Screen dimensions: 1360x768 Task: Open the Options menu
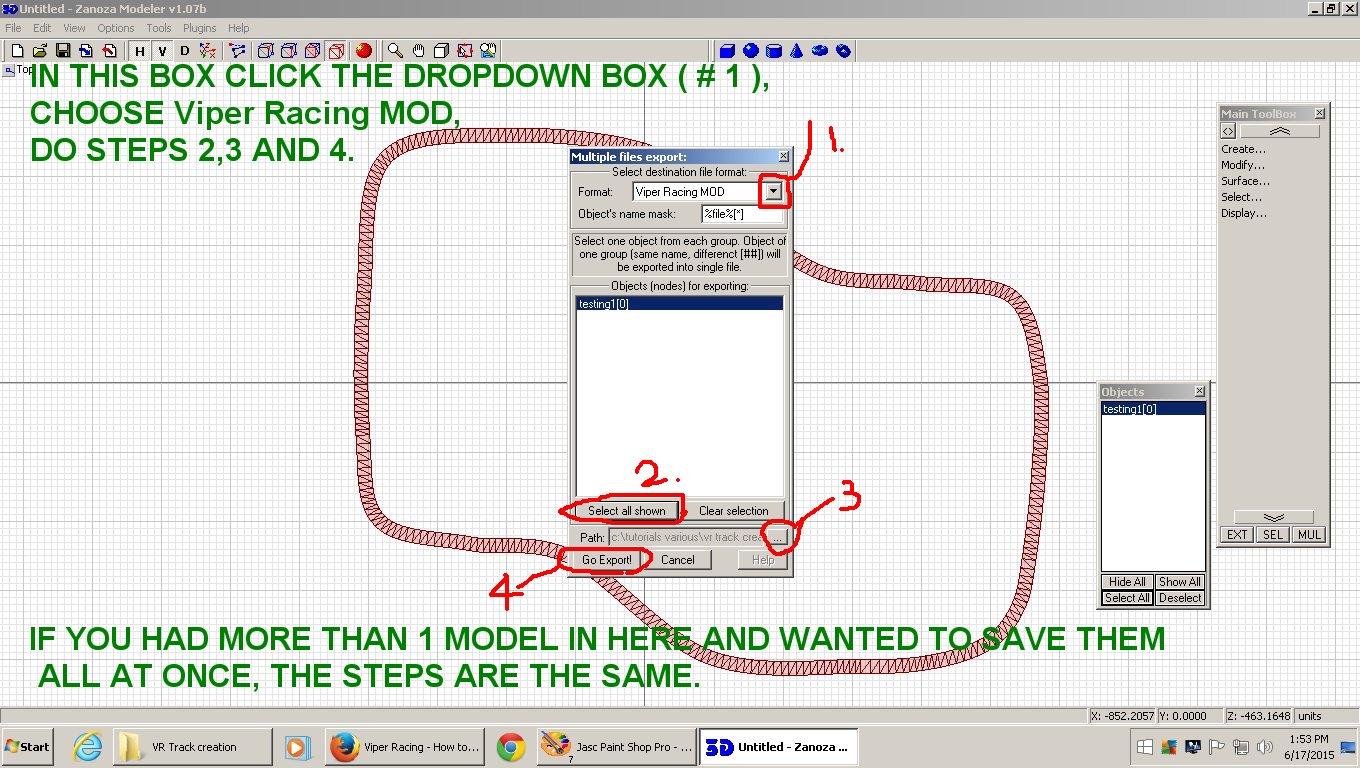pos(116,28)
